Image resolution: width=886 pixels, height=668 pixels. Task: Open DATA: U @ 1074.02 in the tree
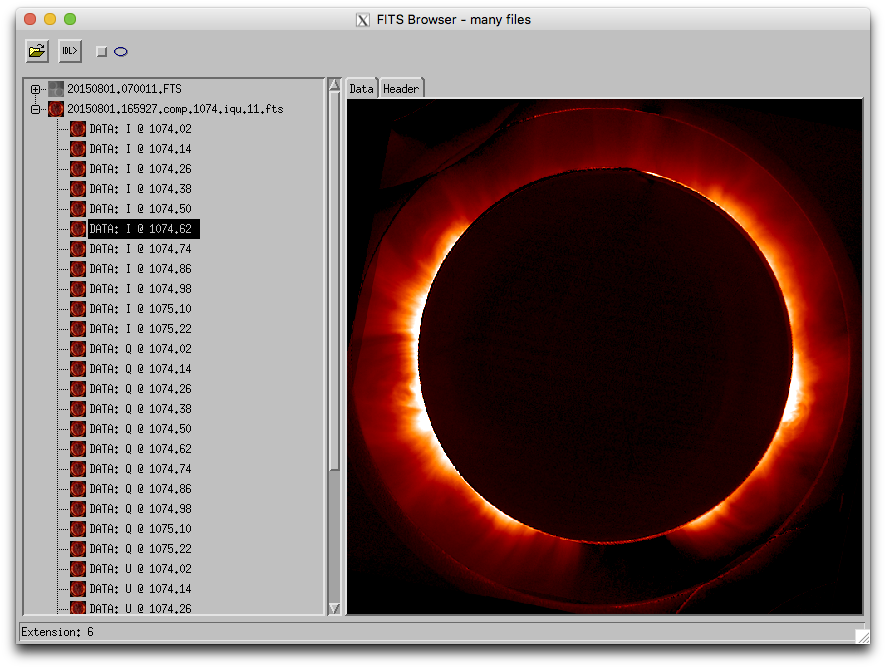click(140, 569)
